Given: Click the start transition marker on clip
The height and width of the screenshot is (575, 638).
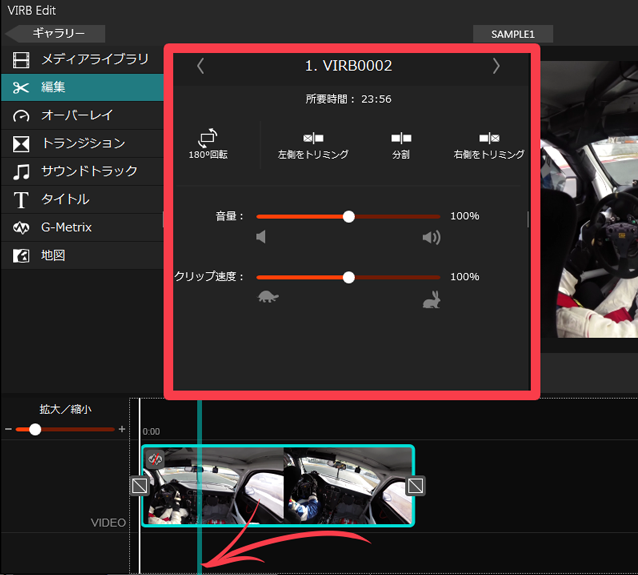Looking at the screenshot, I should point(140,486).
